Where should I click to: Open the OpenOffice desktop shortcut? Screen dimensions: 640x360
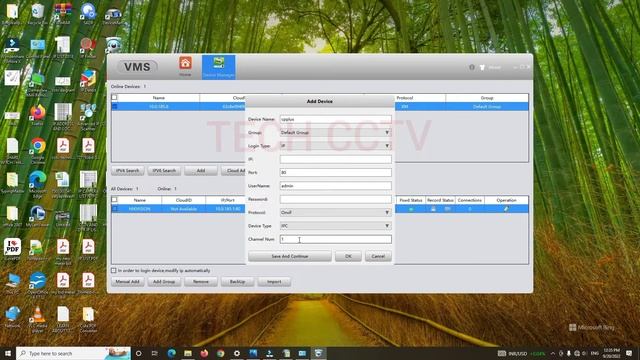pyautogui.click(x=38, y=285)
